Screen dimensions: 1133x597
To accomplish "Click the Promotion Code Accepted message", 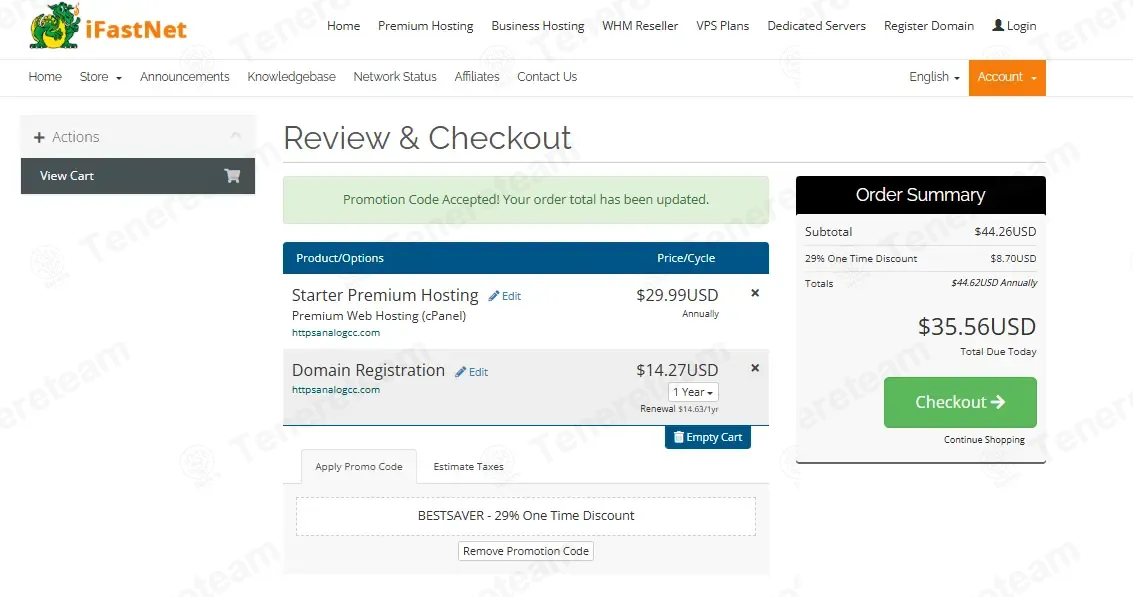I will (526, 199).
